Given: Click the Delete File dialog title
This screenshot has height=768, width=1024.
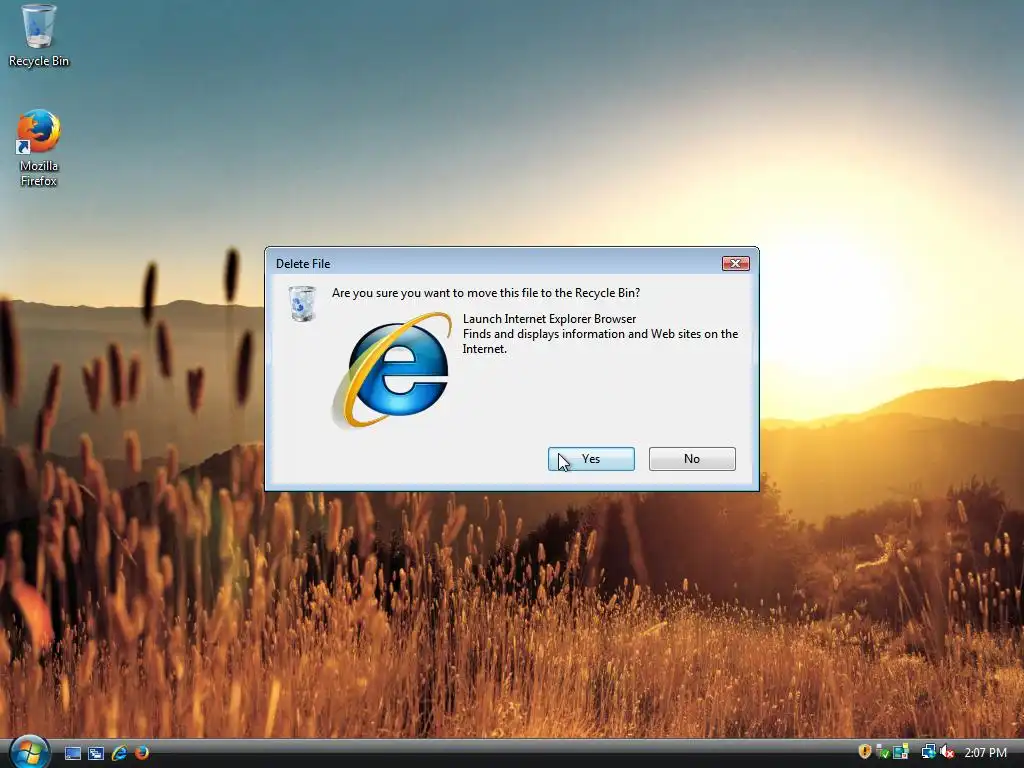Looking at the screenshot, I should point(303,264).
